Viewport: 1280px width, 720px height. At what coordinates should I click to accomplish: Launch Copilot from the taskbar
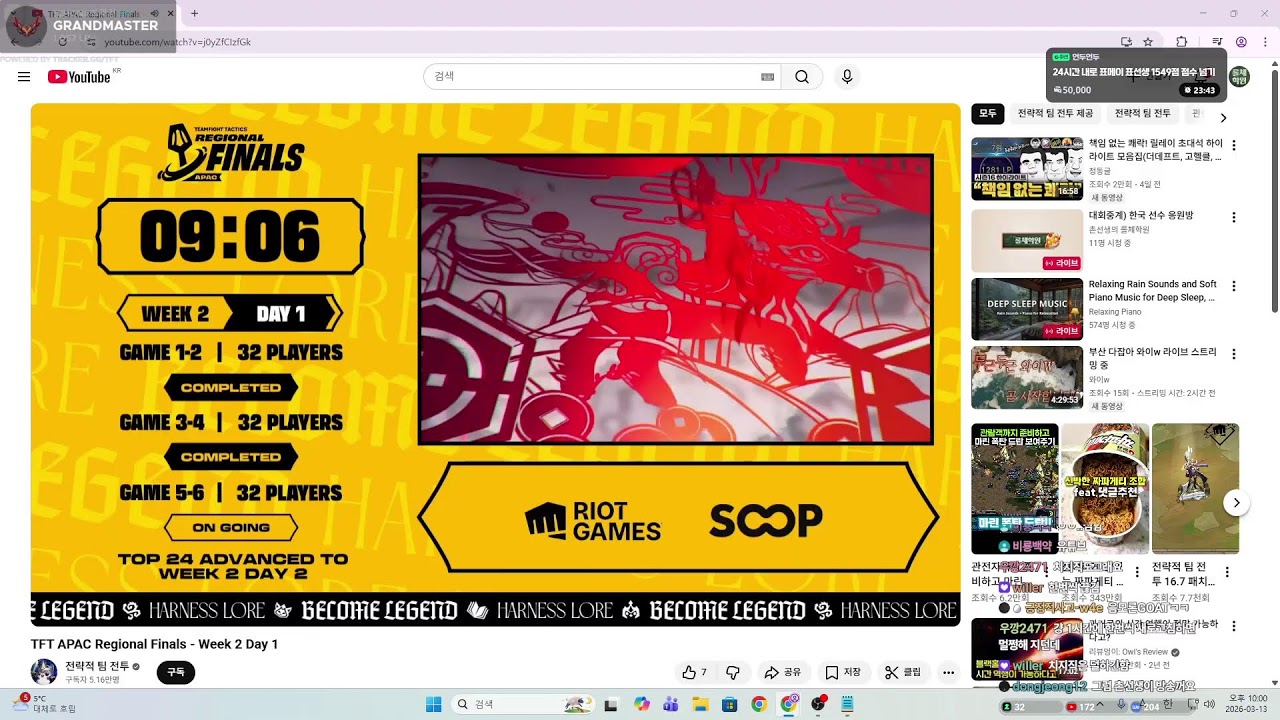click(x=641, y=705)
